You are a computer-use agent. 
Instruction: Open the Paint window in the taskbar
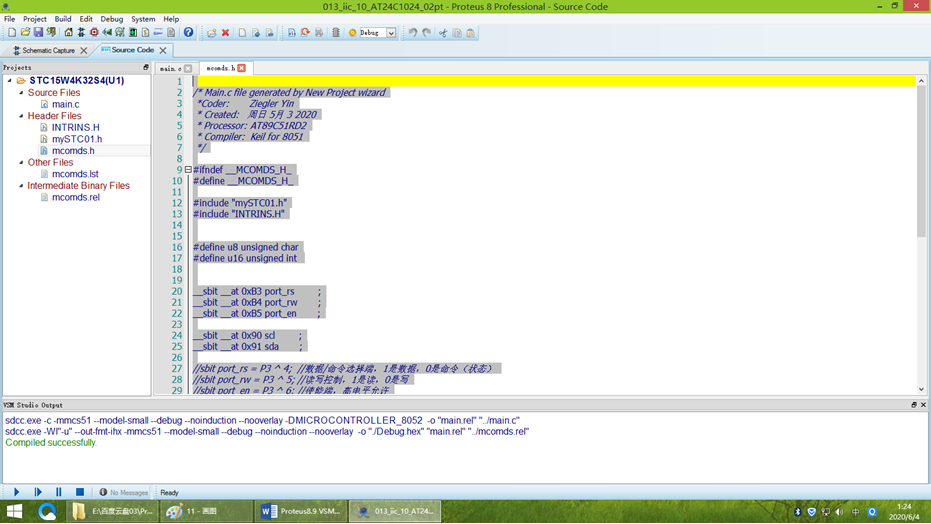pos(205,511)
